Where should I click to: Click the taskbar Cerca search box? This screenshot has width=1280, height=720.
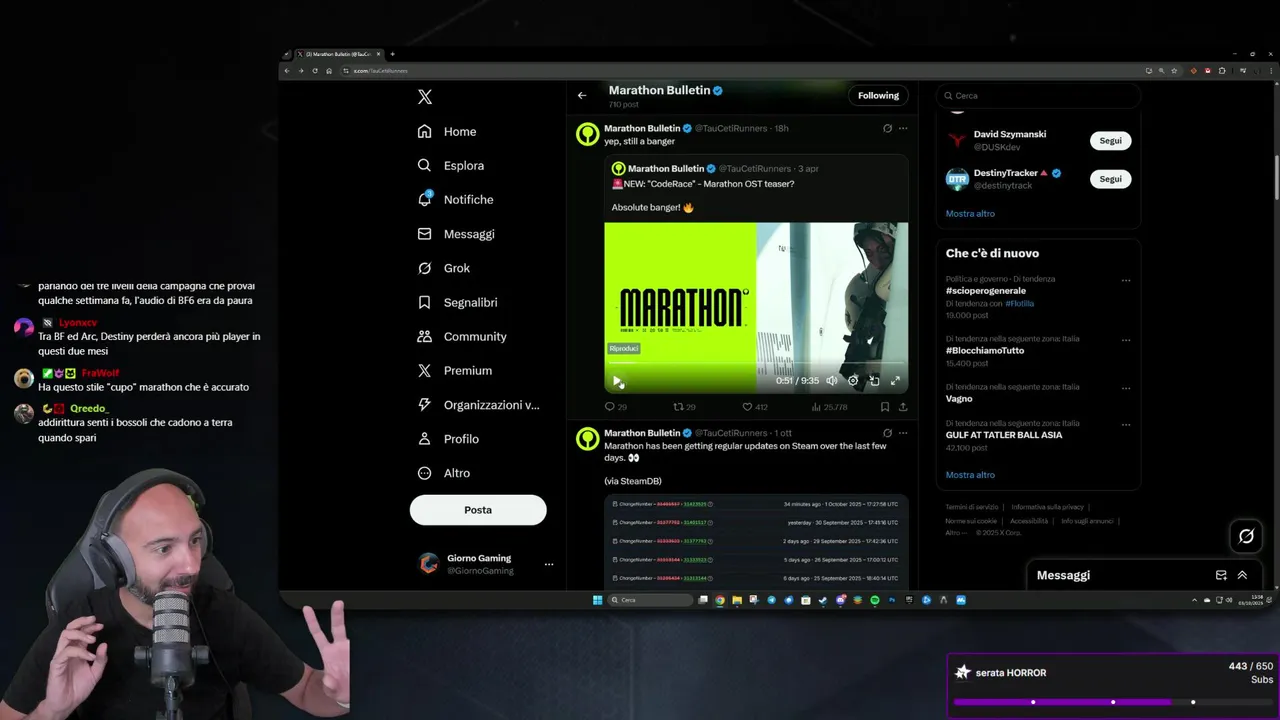pyautogui.click(x=651, y=600)
